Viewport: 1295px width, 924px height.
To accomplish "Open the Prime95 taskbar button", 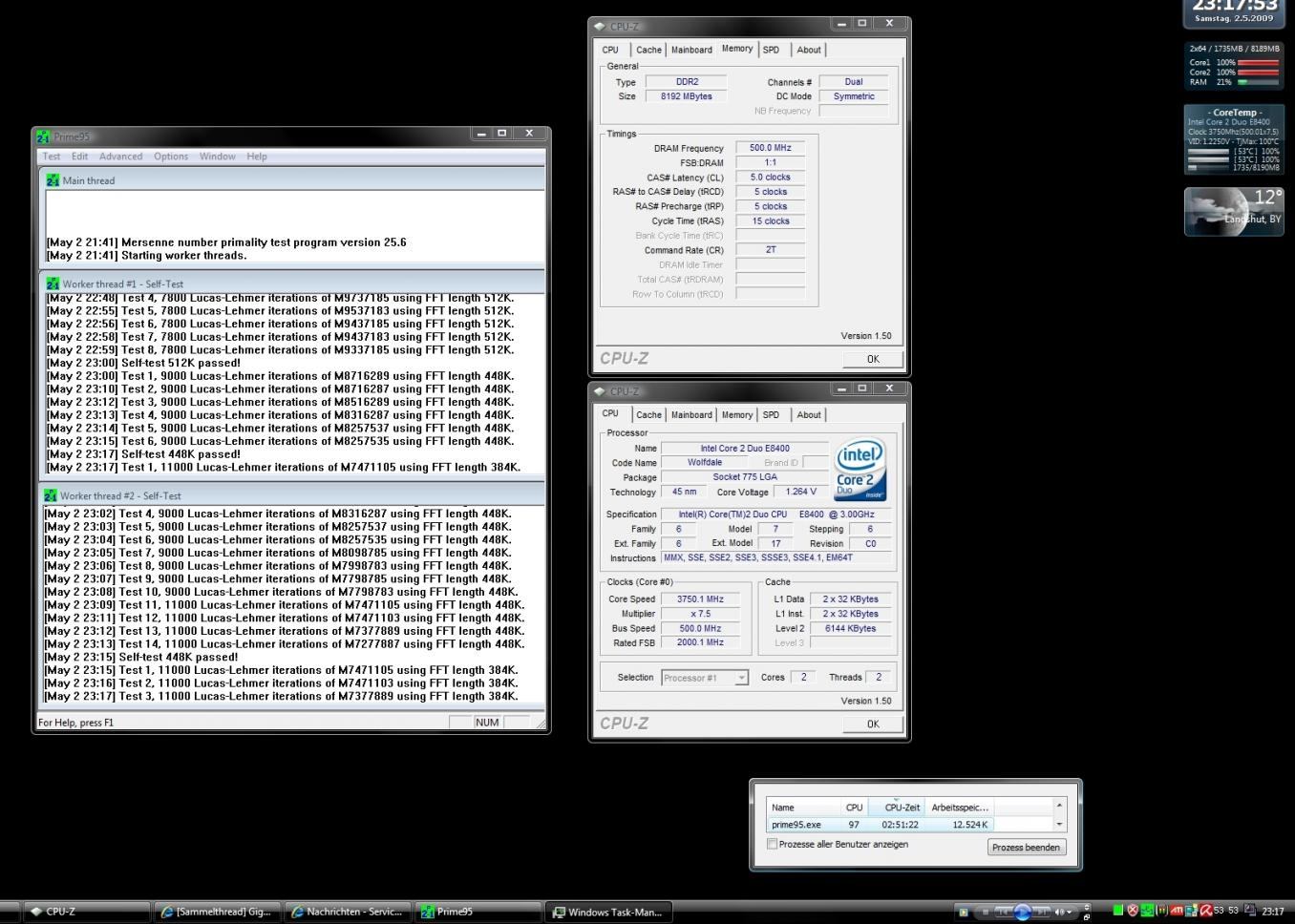I will pyautogui.click(x=478, y=912).
